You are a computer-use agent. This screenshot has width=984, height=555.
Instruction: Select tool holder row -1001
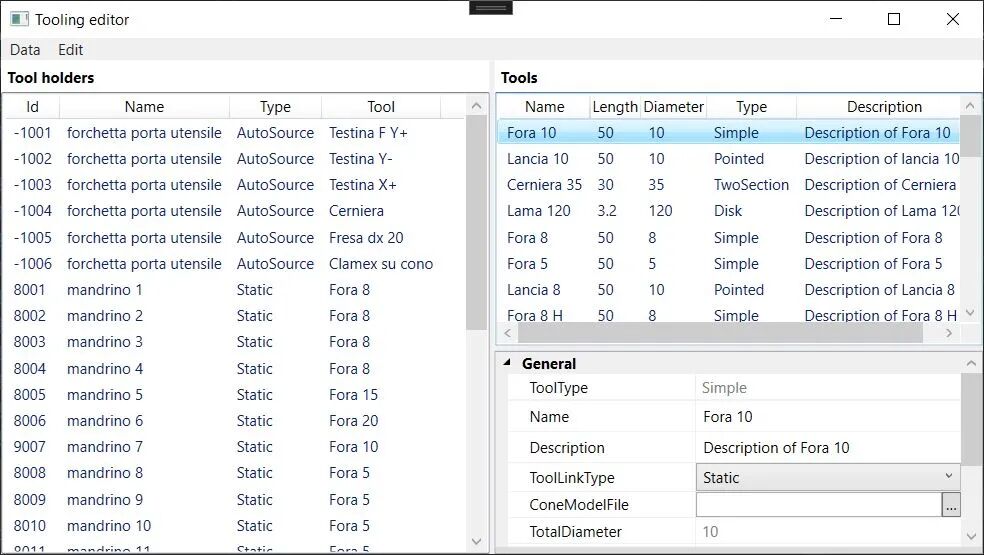tap(235, 133)
